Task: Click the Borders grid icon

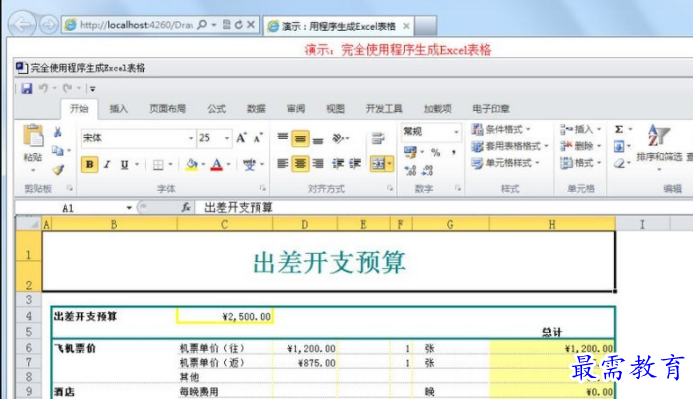Action: click(x=158, y=164)
